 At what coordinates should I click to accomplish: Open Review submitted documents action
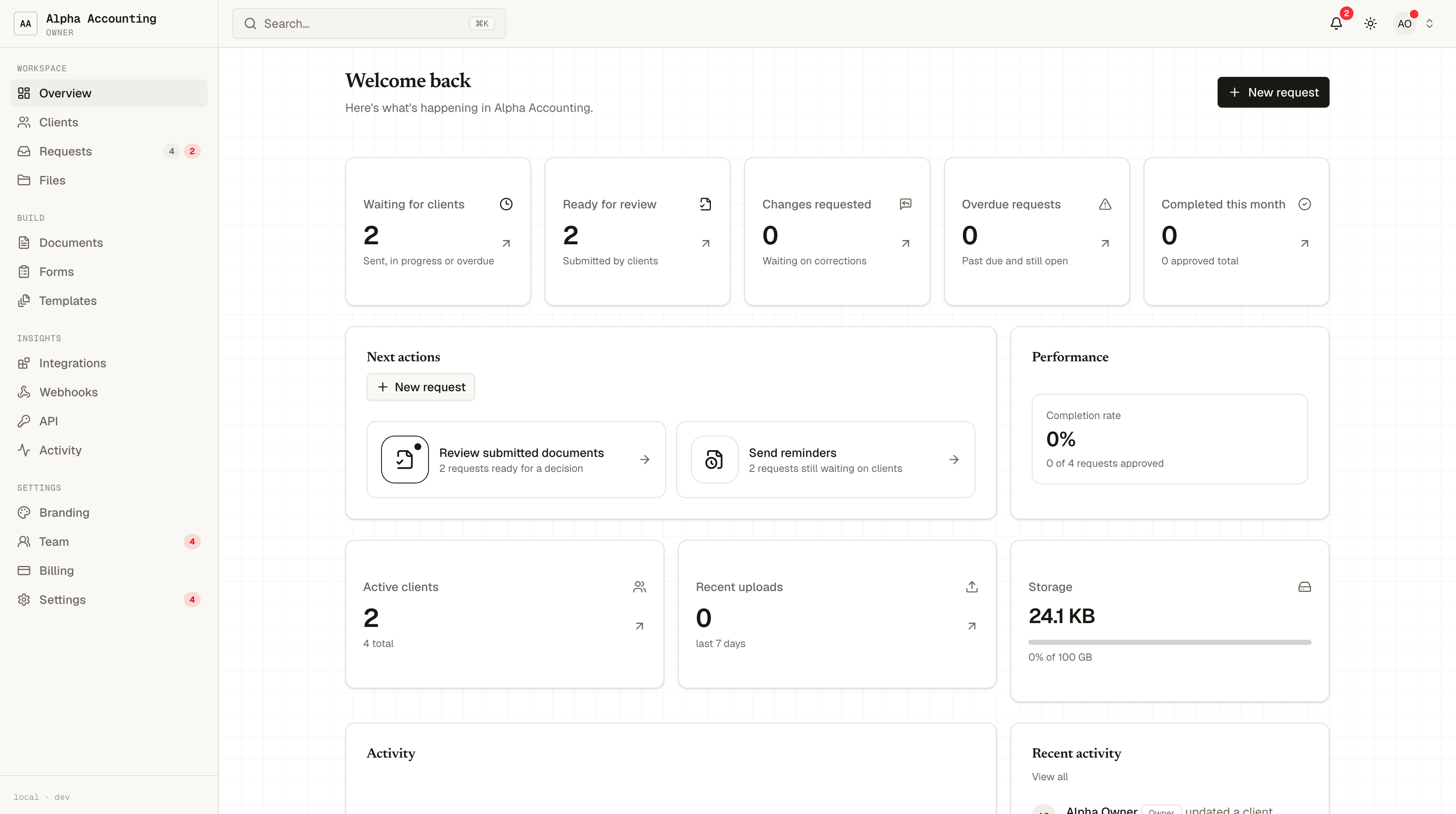(x=516, y=460)
